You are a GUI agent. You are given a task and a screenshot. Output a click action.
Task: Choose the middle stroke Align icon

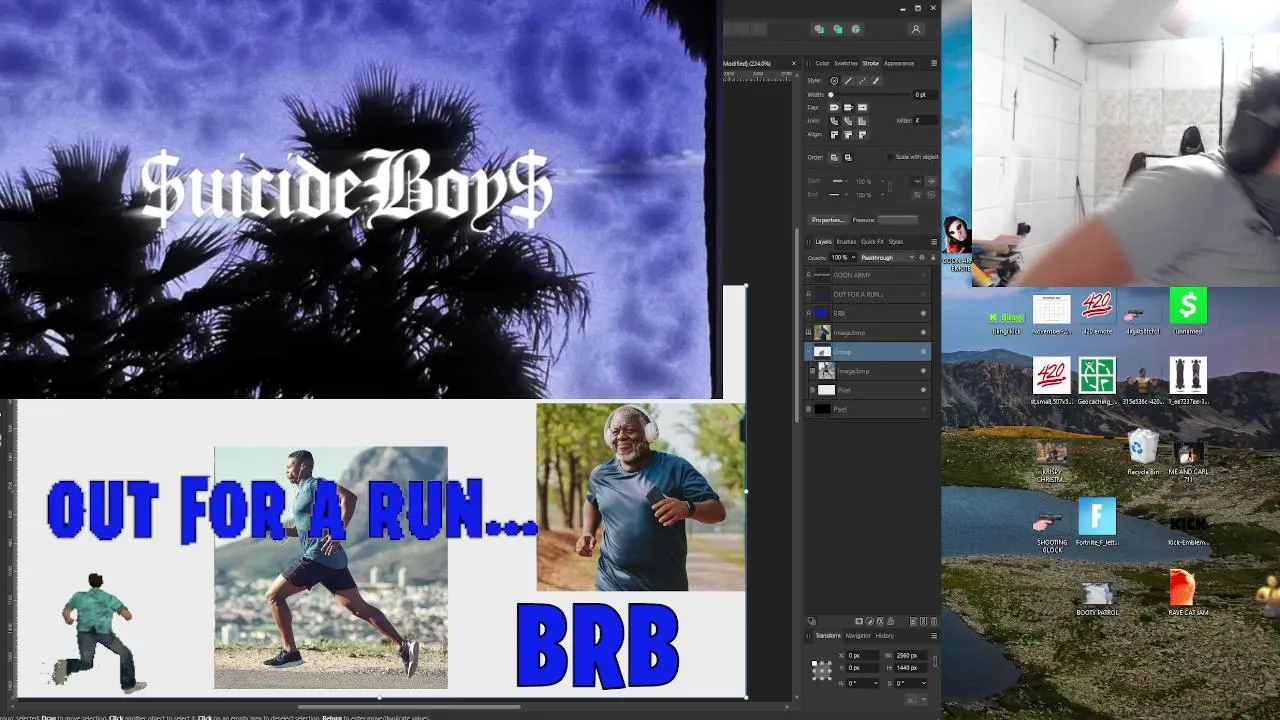tap(848, 135)
